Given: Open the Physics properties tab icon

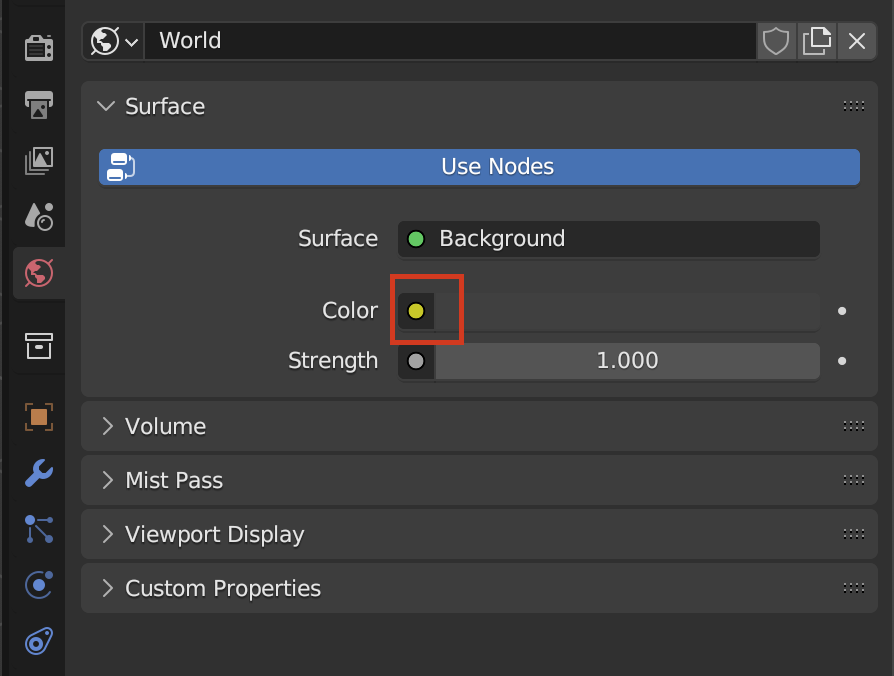Looking at the screenshot, I should [38, 585].
